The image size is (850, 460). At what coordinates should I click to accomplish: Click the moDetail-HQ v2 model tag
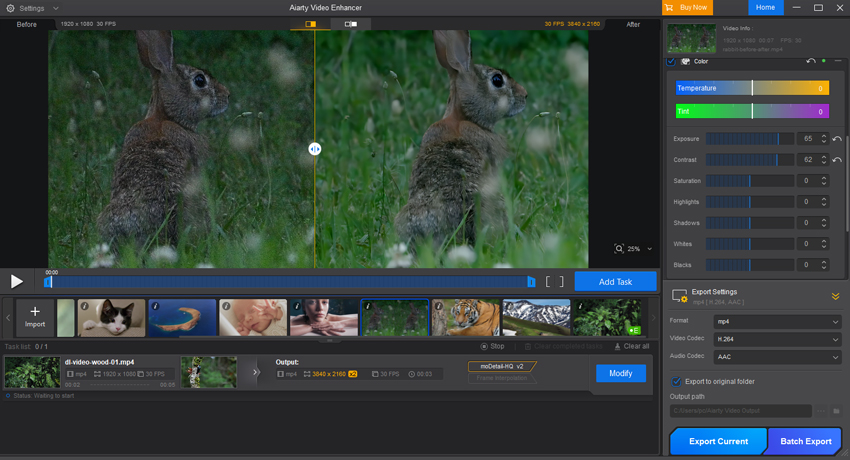pyautogui.click(x=502, y=366)
